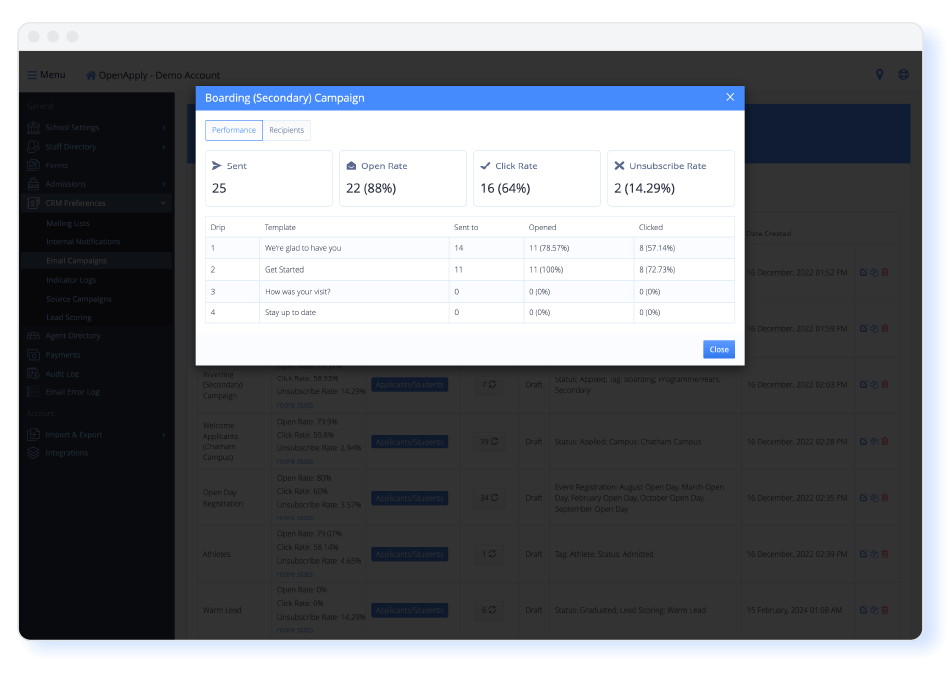Click the blue Close button

click(718, 350)
